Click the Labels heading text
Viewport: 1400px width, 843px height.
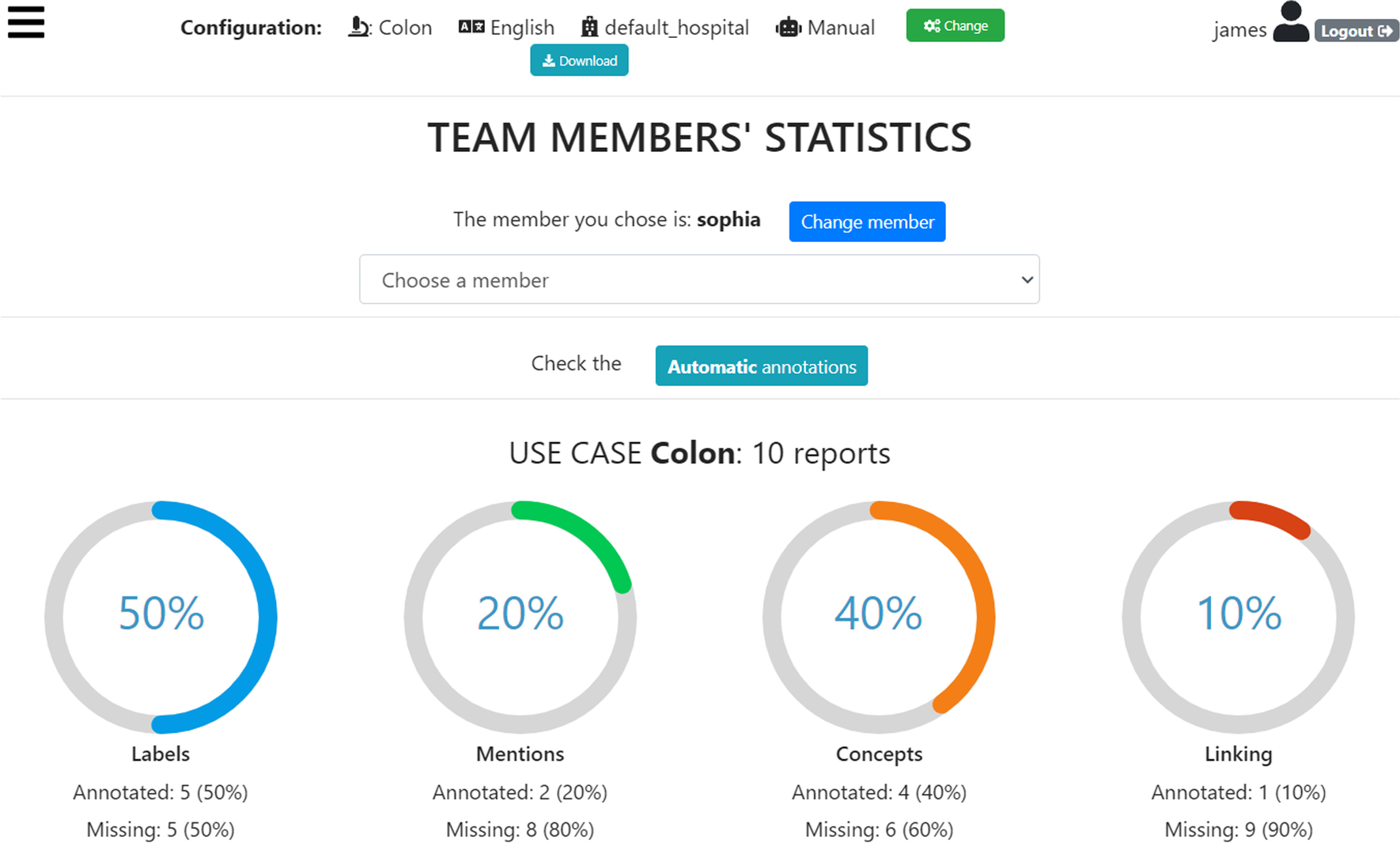coord(161,754)
